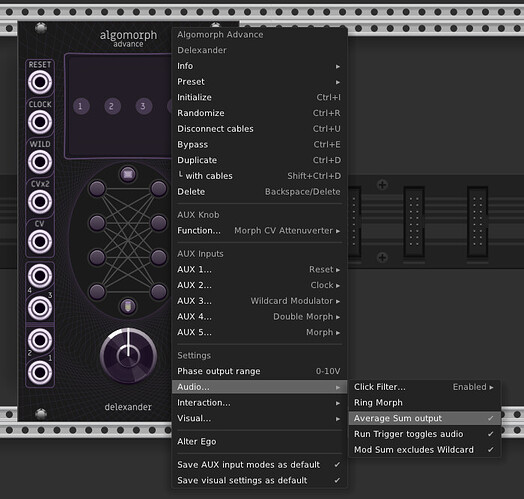Click the edit button above the operator grid
The width and height of the screenshot is (524, 499).
(x=128, y=174)
